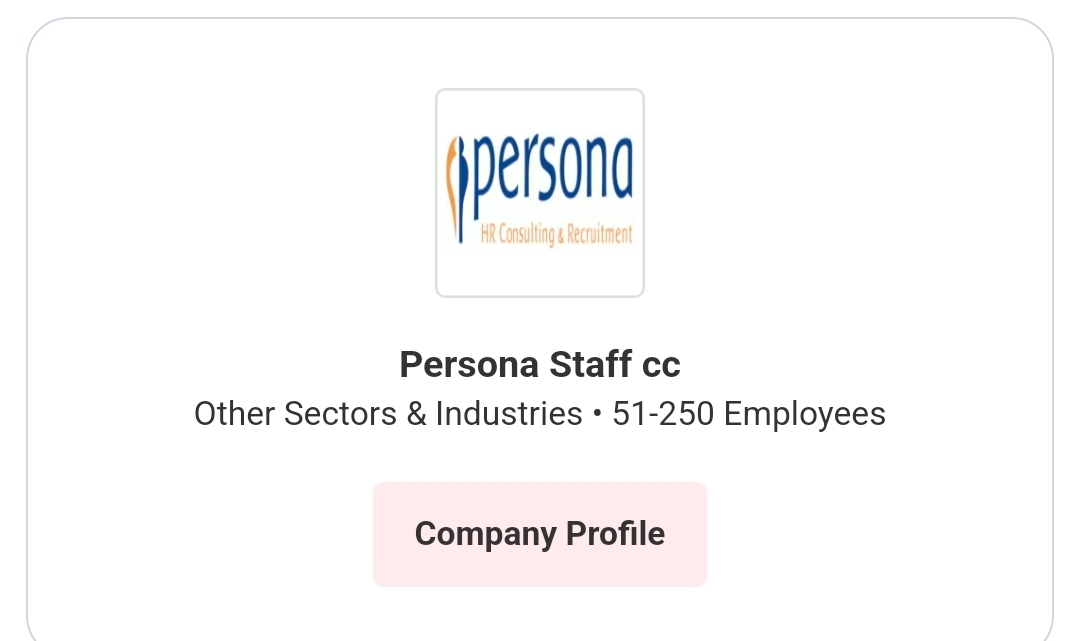1080x641 pixels.
Task: Open the Company Profile button
Action: coord(540,534)
